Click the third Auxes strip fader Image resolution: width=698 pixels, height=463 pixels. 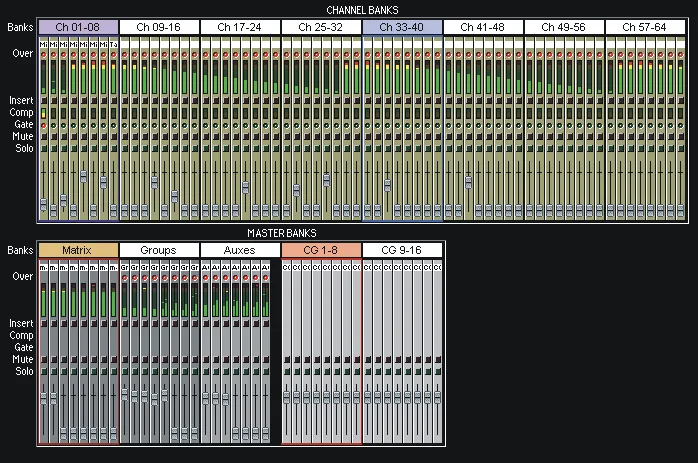point(226,398)
